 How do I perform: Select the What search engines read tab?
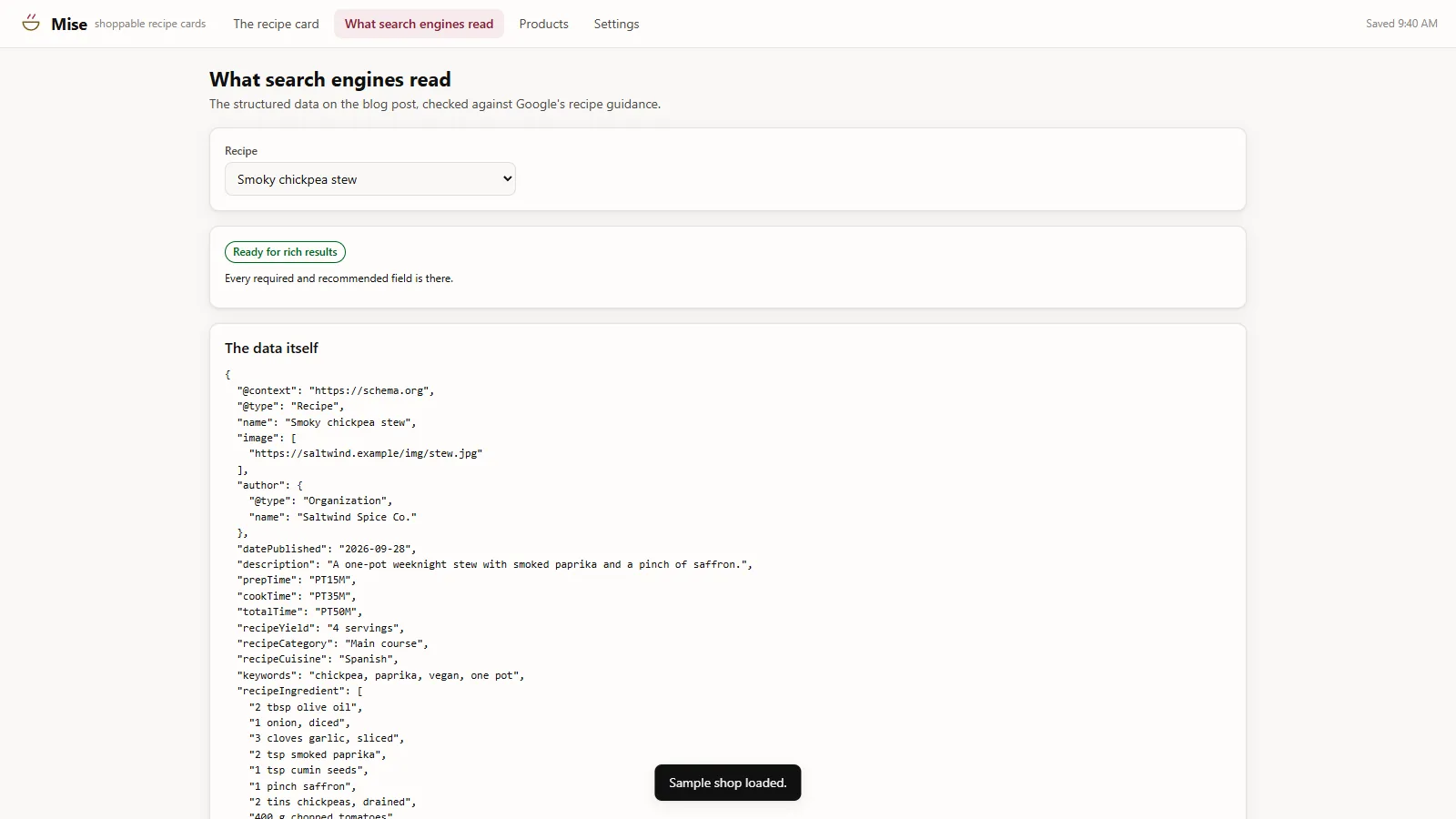click(419, 24)
